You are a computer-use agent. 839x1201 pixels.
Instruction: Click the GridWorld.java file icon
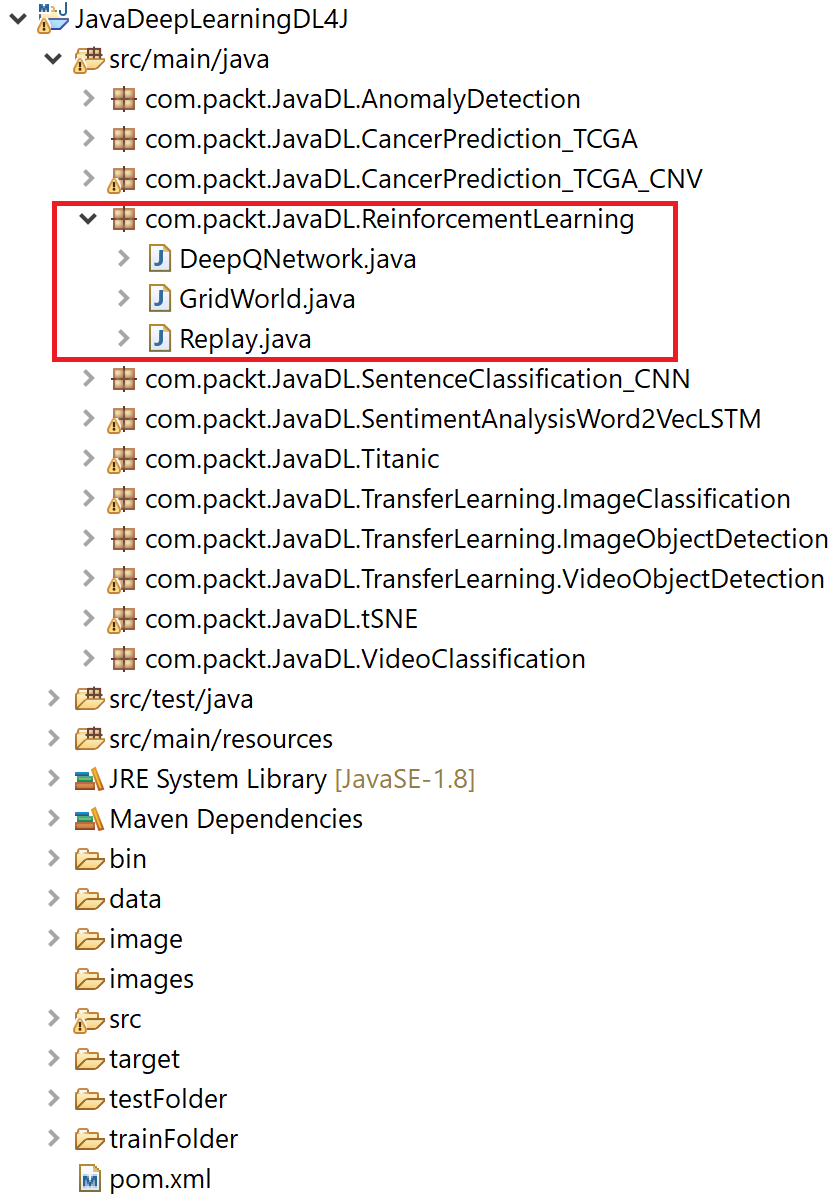click(160, 299)
